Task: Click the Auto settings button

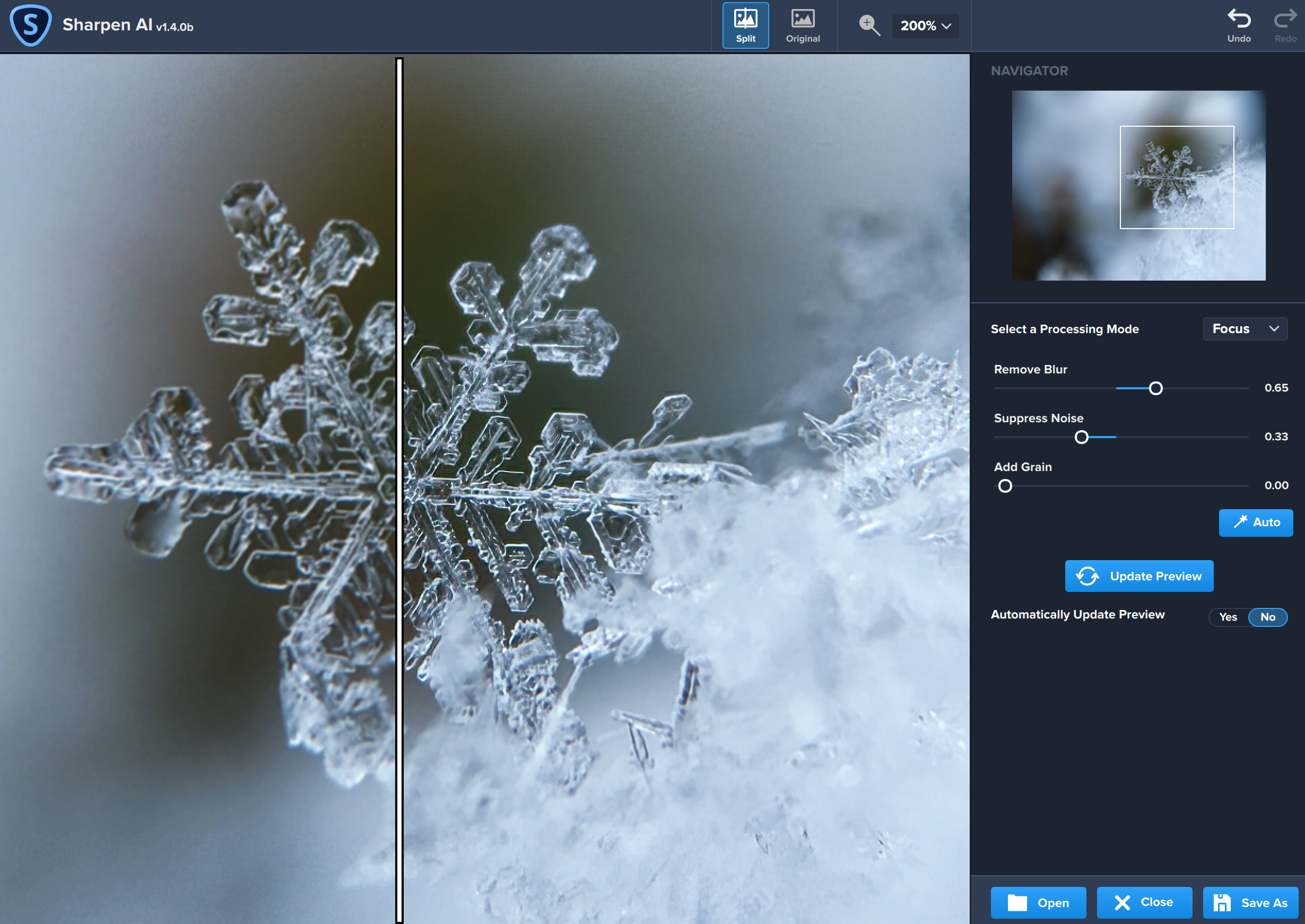Action: [1256, 522]
